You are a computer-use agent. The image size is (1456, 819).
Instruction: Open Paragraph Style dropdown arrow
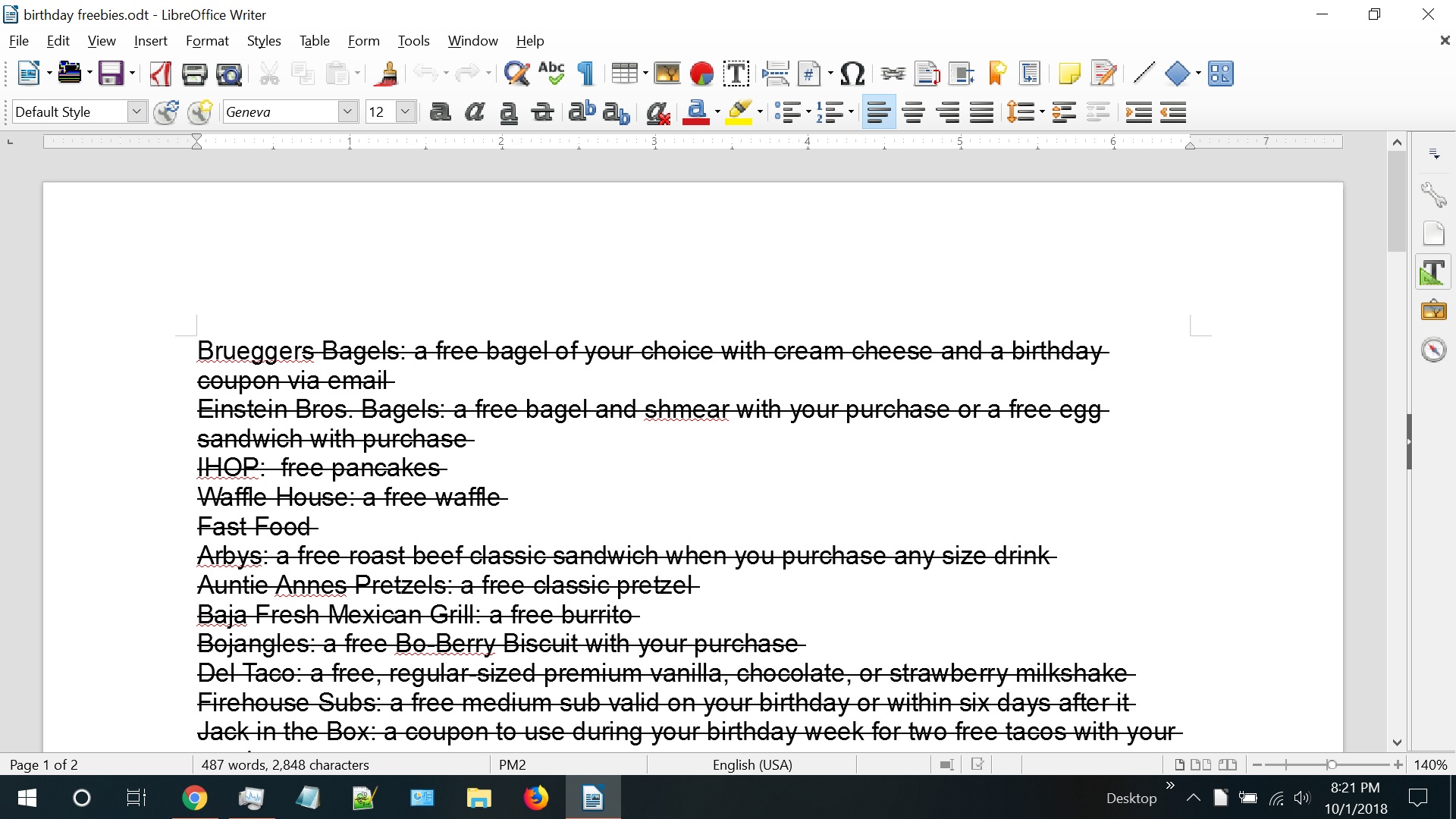click(136, 112)
